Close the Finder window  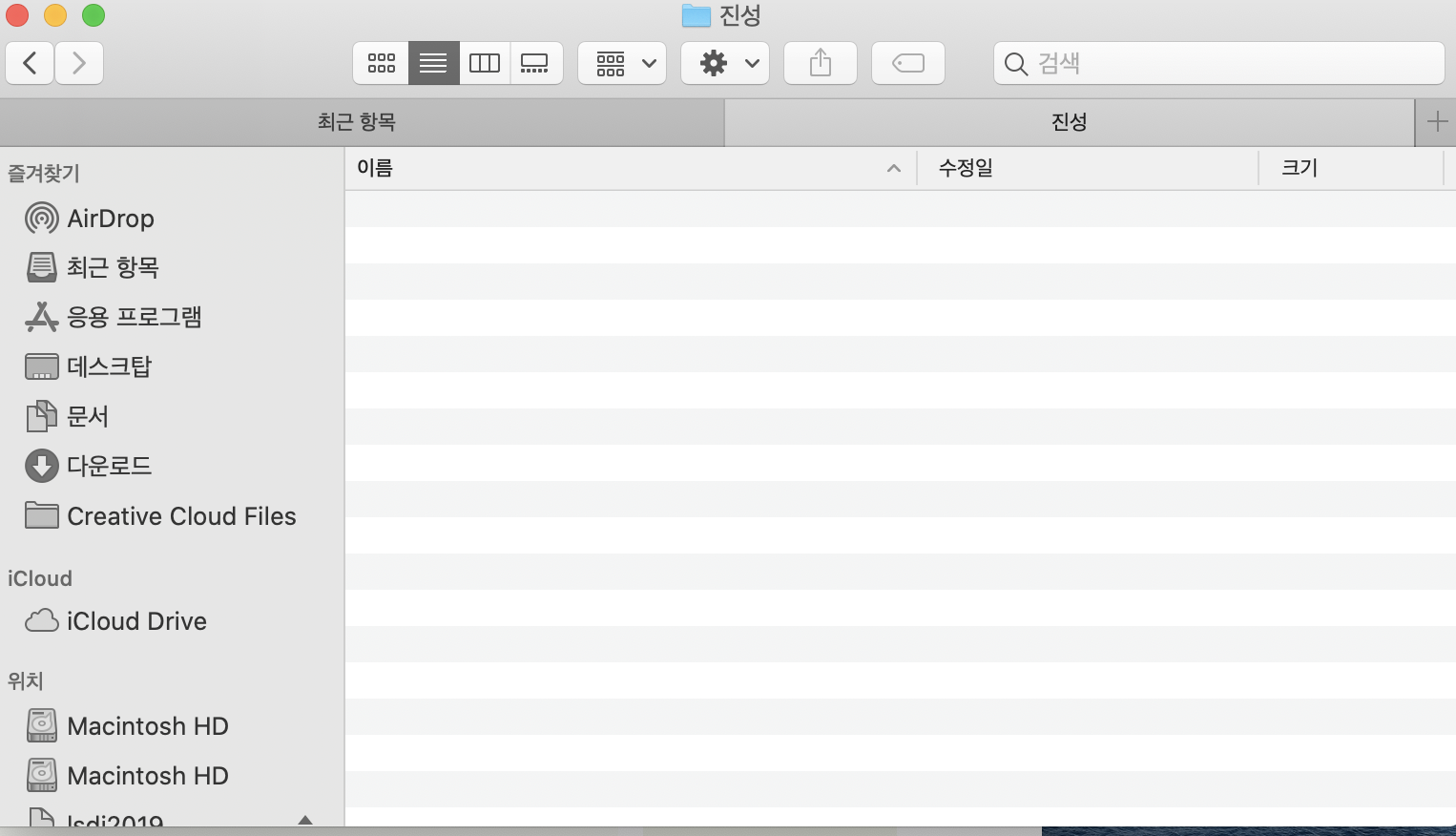tap(17, 15)
